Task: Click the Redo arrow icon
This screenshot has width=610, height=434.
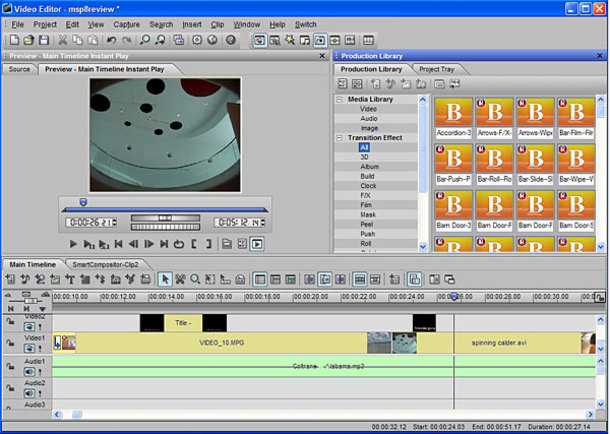Action: click(126, 40)
